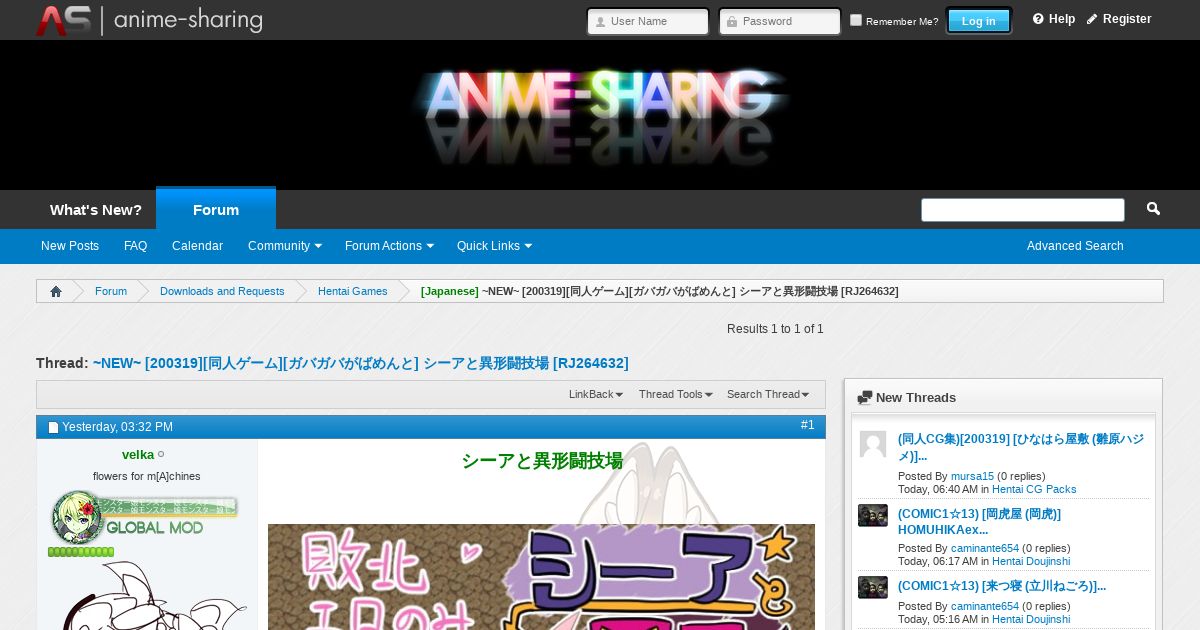This screenshot has height=630, width=1200.
Task: Open the HOMUHIKAex thread link
Action: coord(979,522)
